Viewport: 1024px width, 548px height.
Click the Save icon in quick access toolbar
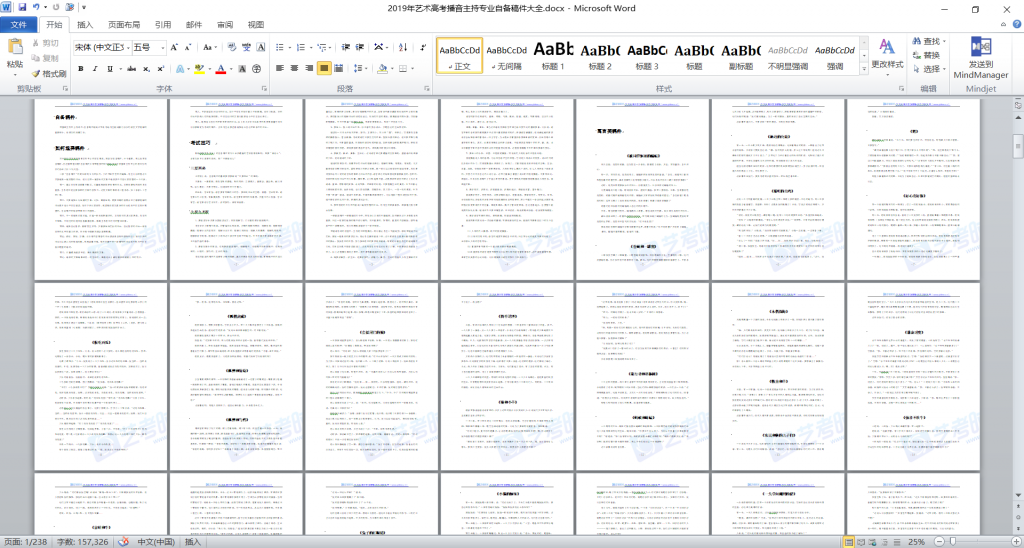[22, 6]
